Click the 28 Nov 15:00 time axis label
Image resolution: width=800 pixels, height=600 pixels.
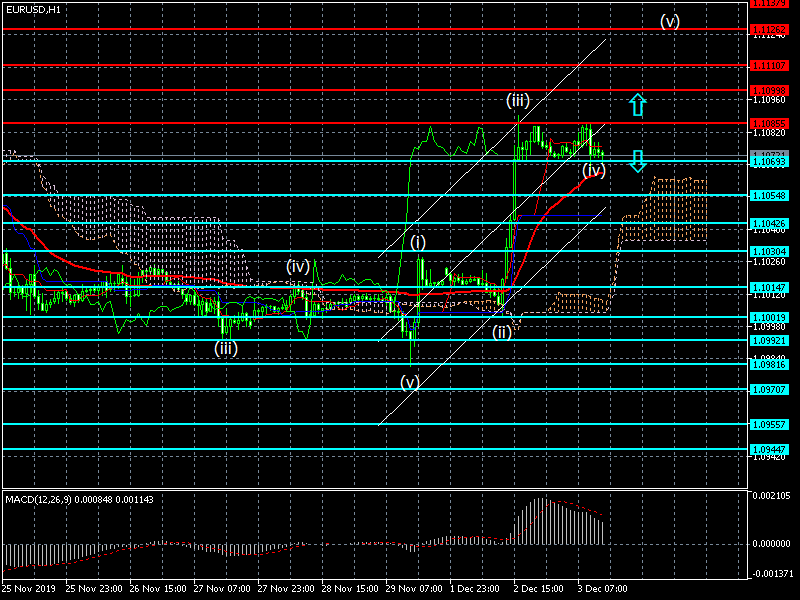[350, 589]
